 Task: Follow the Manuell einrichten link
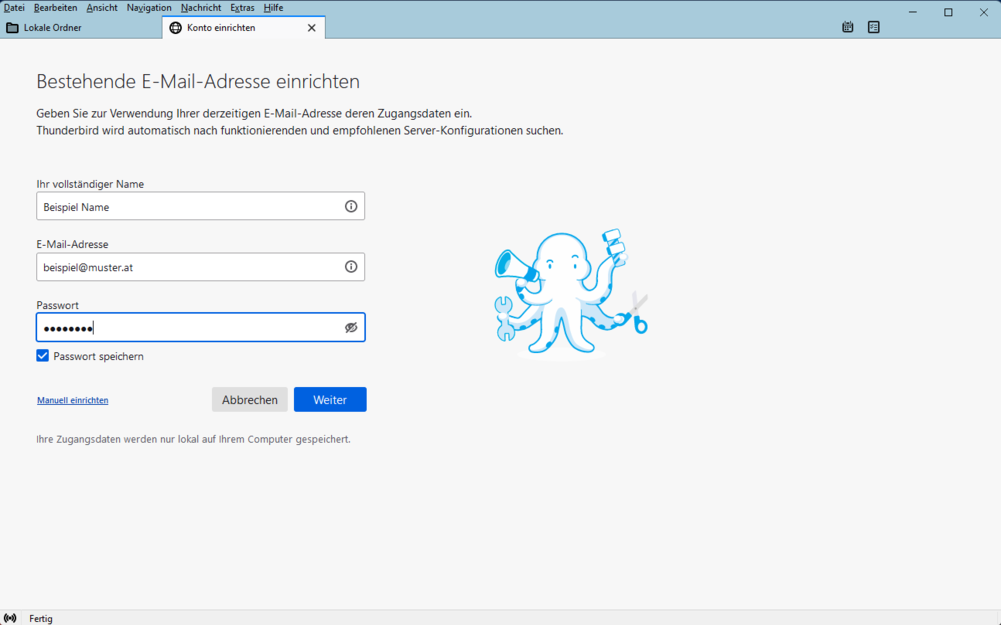coord(73,401)
